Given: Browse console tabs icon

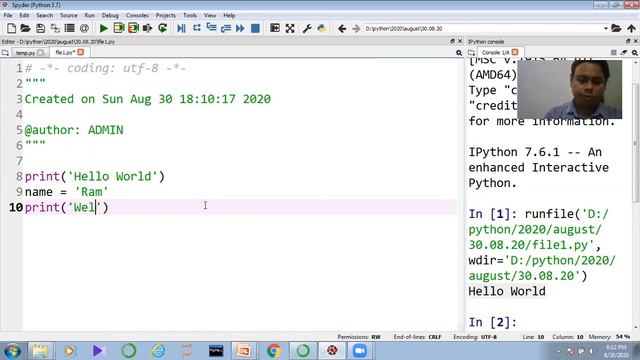Looking at the screenshot, I should 471,53.
